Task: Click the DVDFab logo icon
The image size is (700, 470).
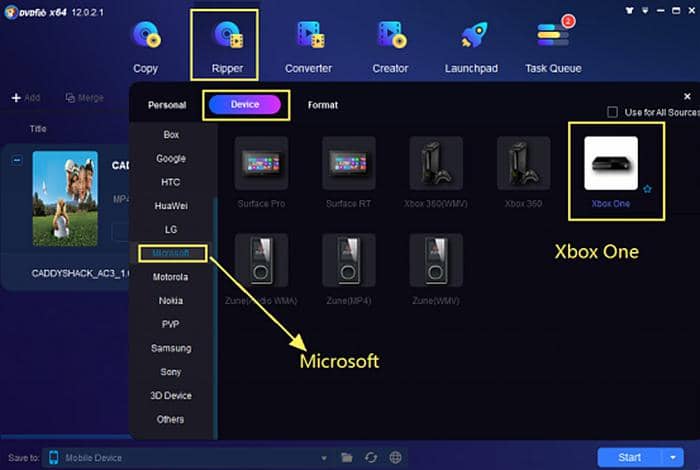Action: pyautogui.click(x=11, y=12)
